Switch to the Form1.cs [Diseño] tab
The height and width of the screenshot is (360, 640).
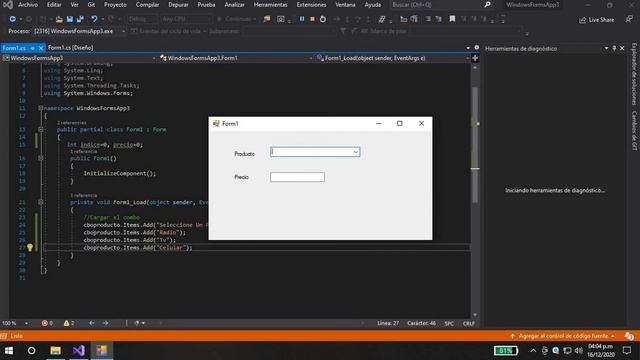pos(71,48)
